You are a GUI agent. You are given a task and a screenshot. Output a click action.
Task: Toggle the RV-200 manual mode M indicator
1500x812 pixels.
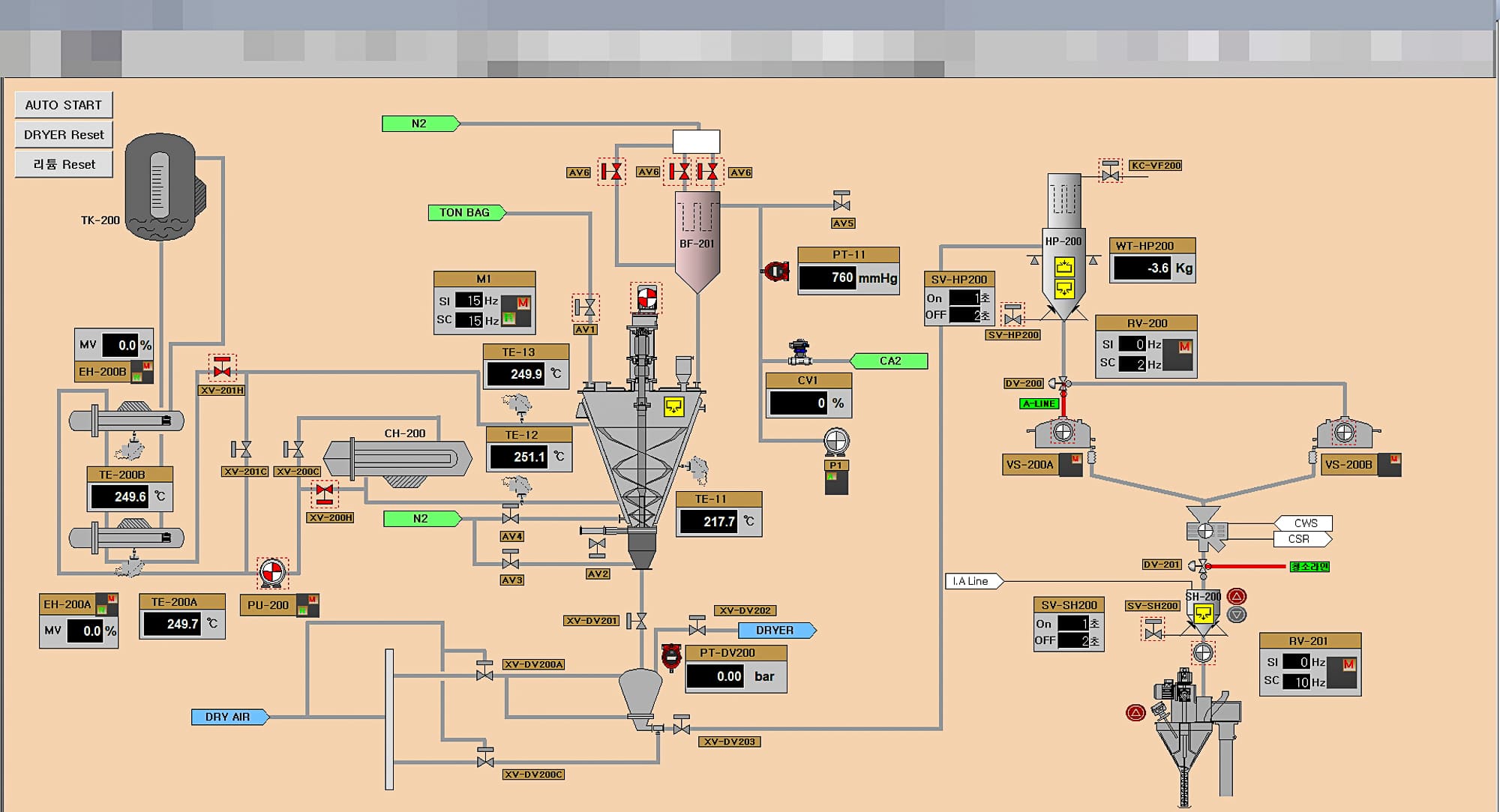[x=1184, y=346]
